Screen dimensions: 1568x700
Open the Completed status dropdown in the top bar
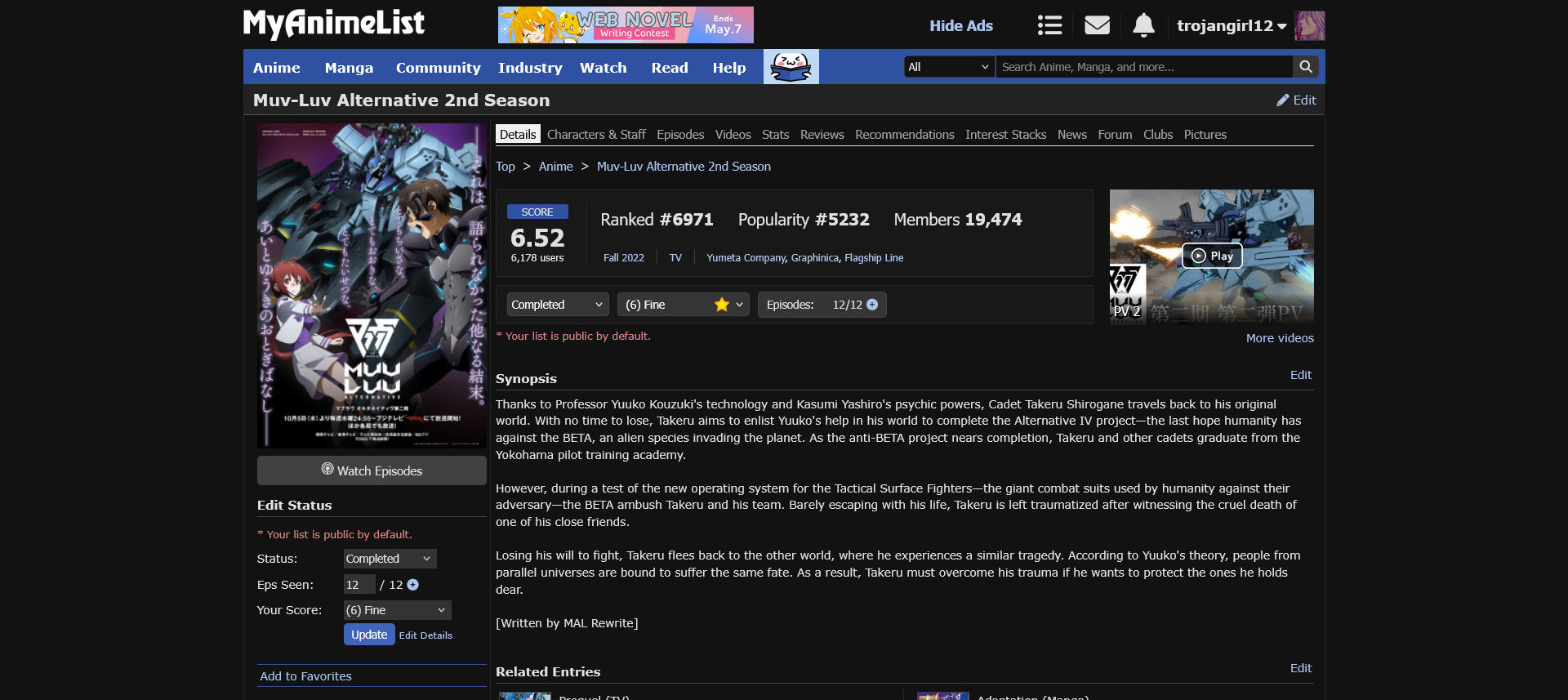(x=558, y=305)
